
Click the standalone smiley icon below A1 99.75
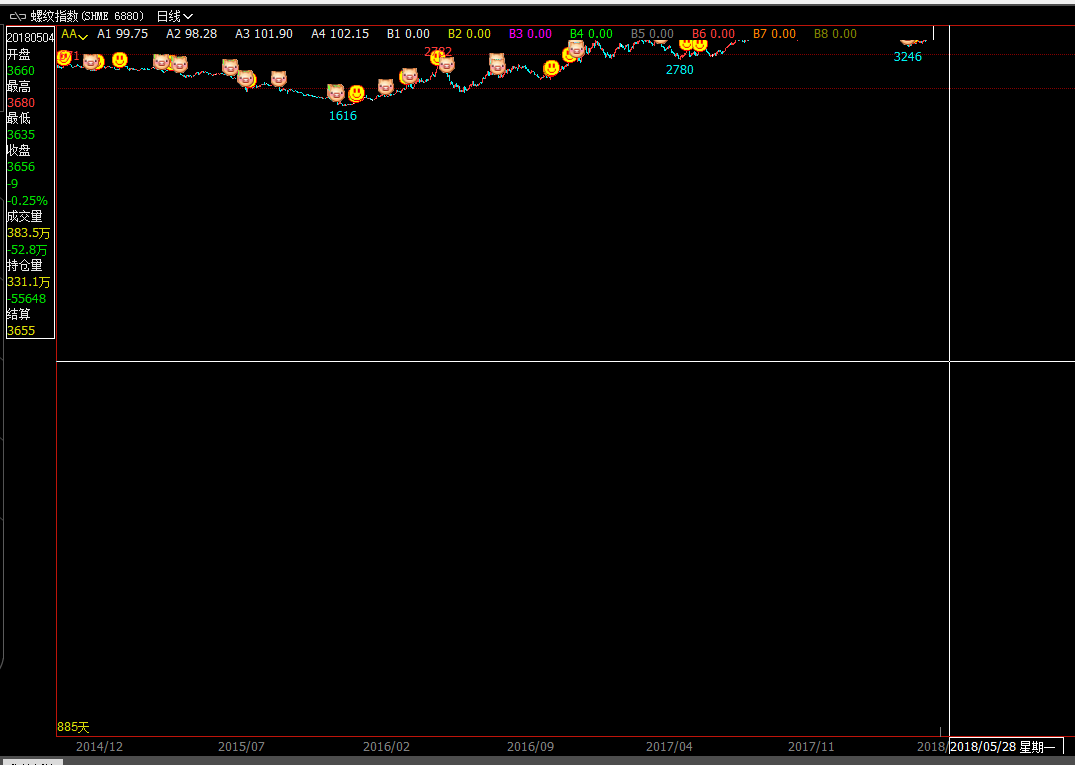pyautogui.click(x=120, y=60)
